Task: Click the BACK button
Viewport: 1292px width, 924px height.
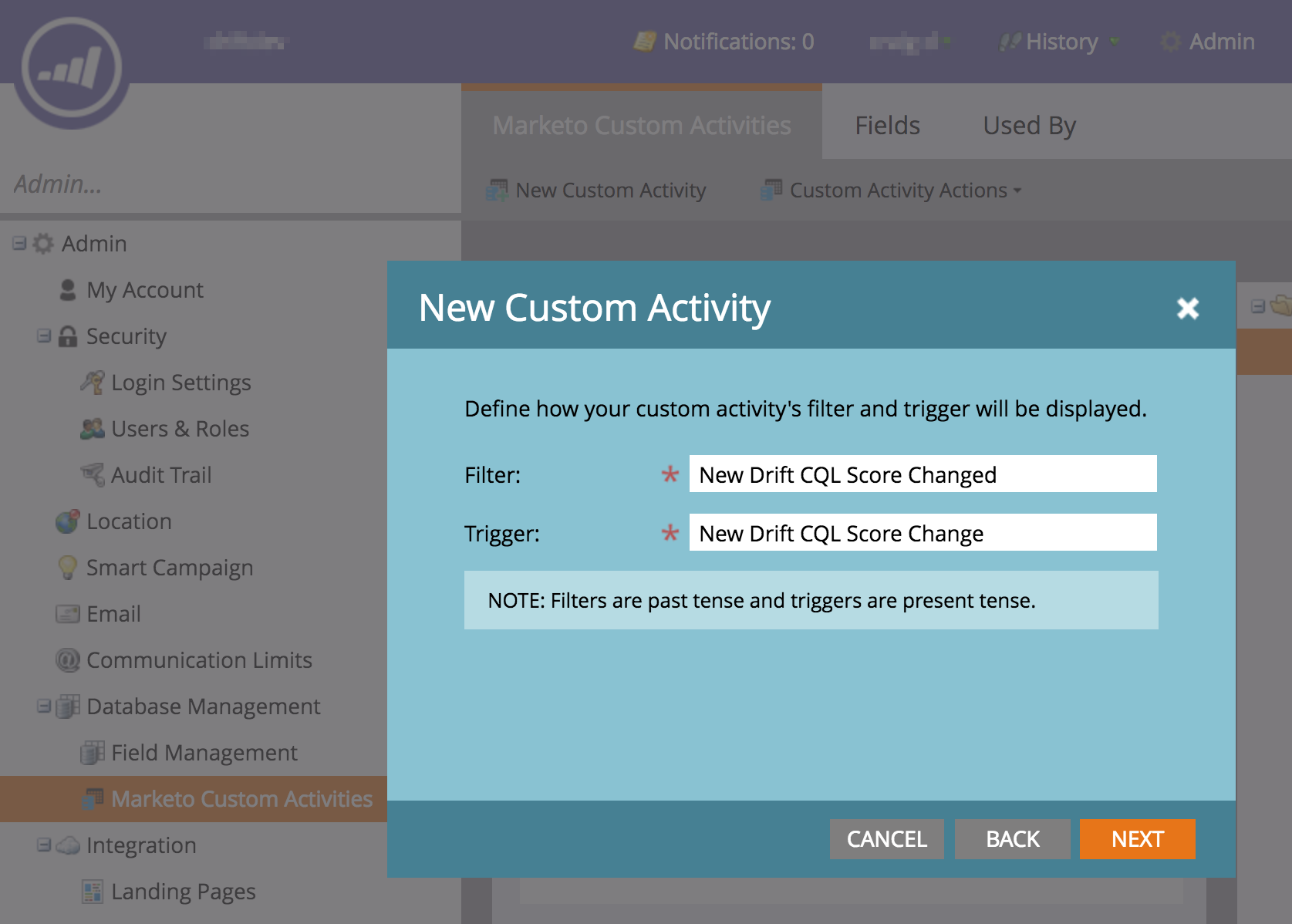Action: coord(1013,839)
